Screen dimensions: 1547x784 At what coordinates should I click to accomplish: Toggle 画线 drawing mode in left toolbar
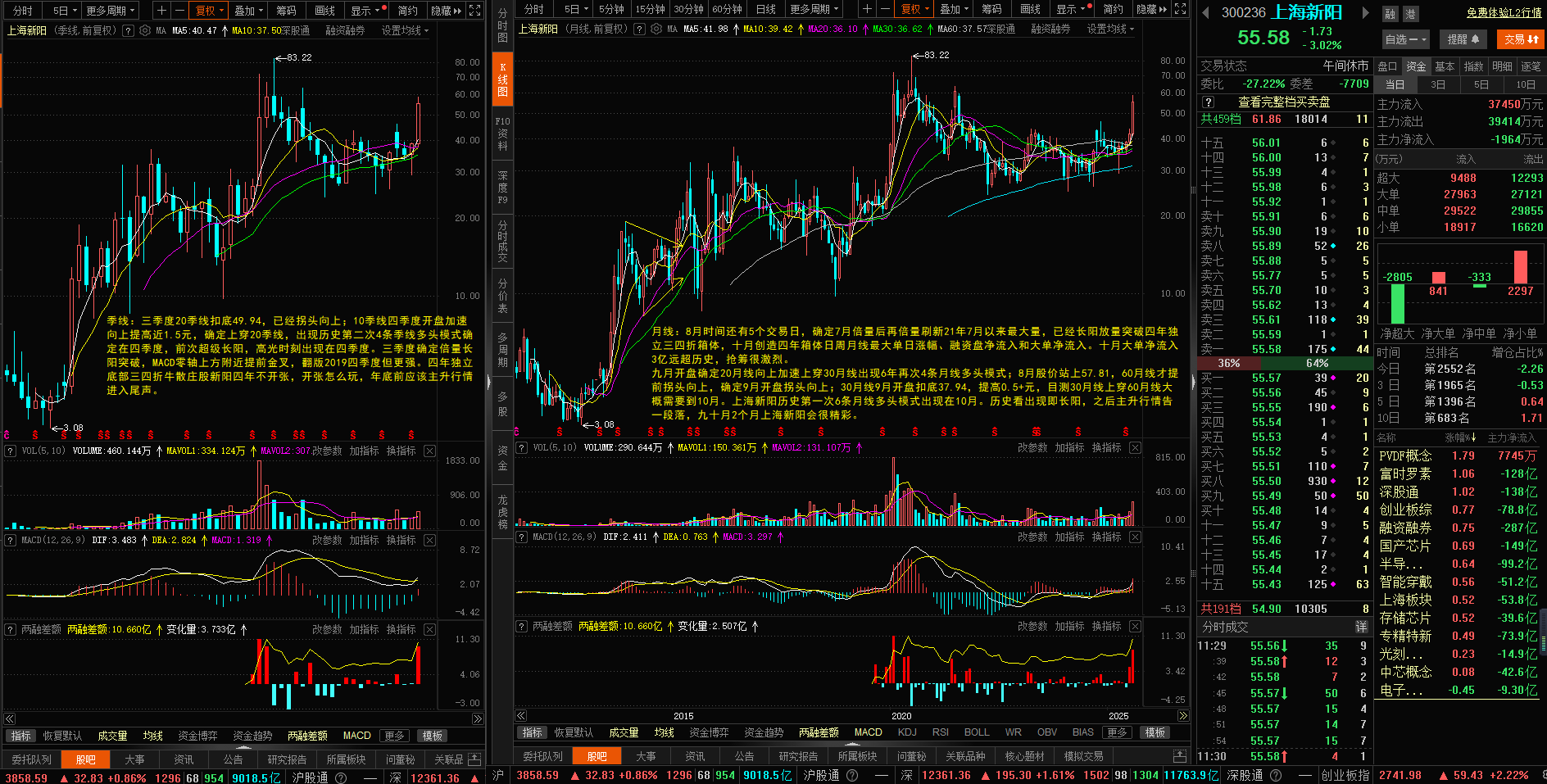(x=325, y=11)
